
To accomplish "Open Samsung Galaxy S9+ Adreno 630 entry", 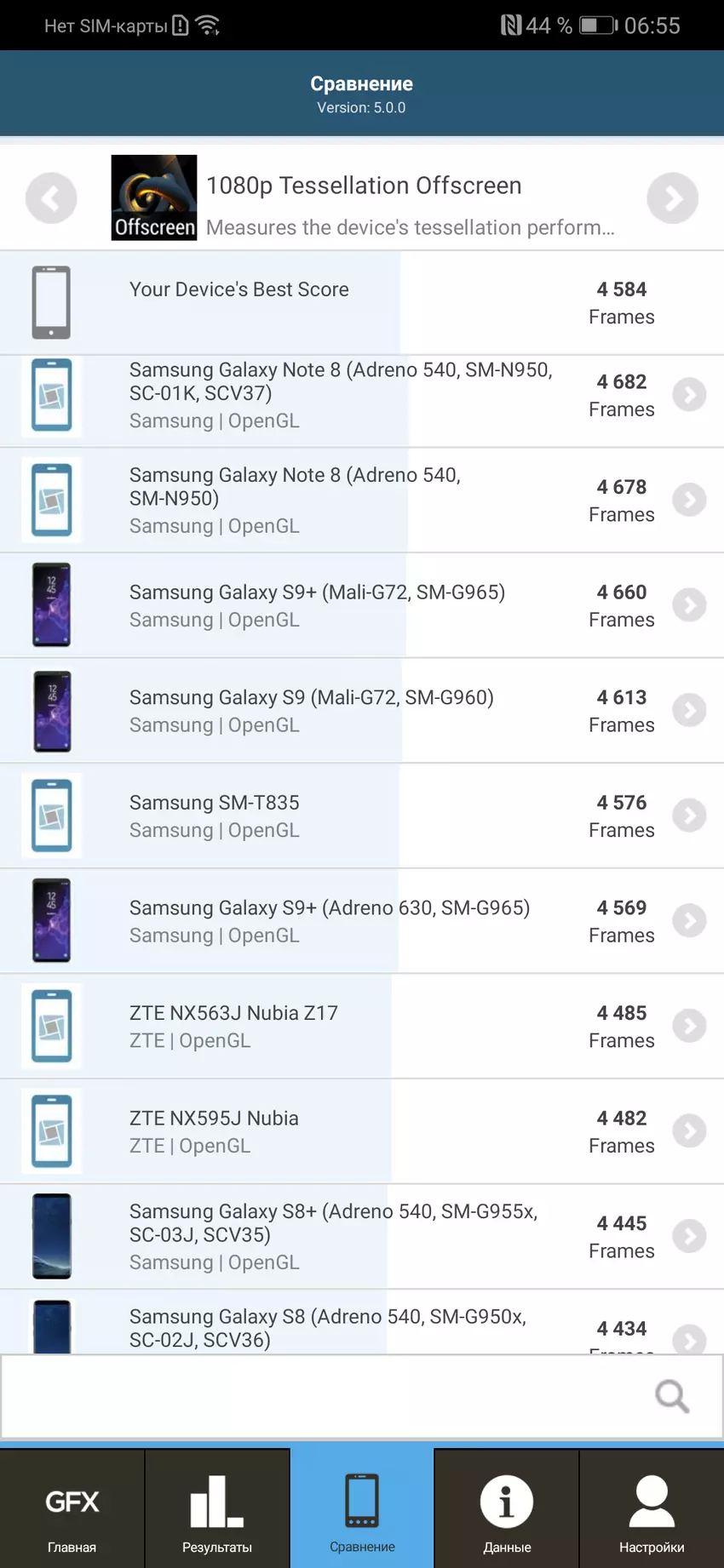I will [x=330, y=920].
